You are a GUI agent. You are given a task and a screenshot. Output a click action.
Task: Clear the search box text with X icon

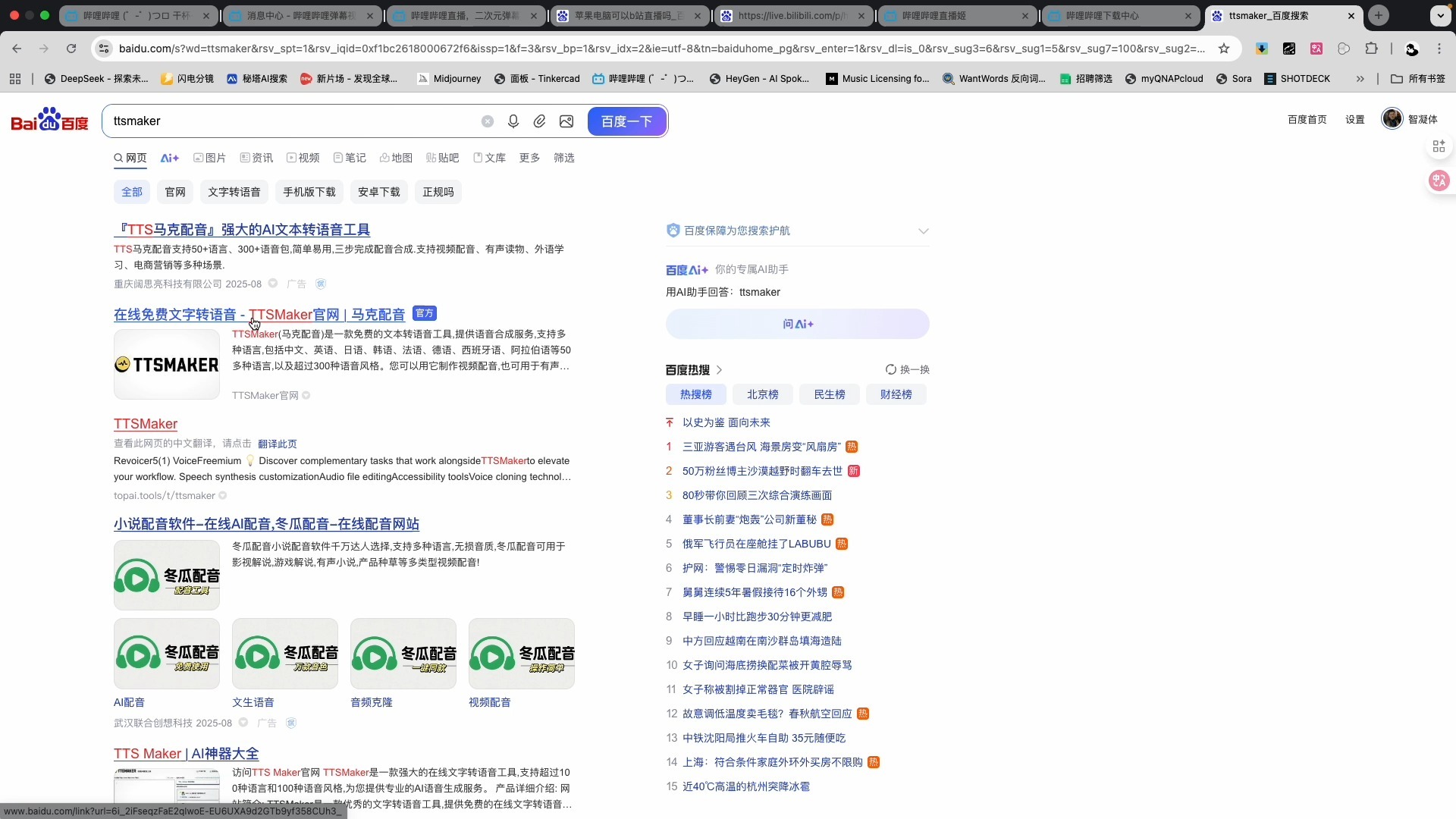(488, 121)
